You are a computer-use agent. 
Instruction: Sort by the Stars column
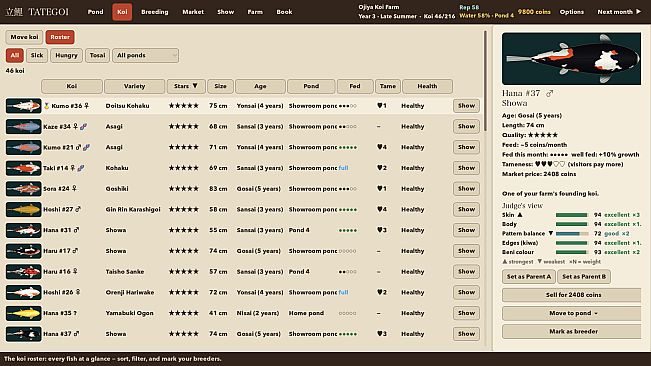point(186,86)
